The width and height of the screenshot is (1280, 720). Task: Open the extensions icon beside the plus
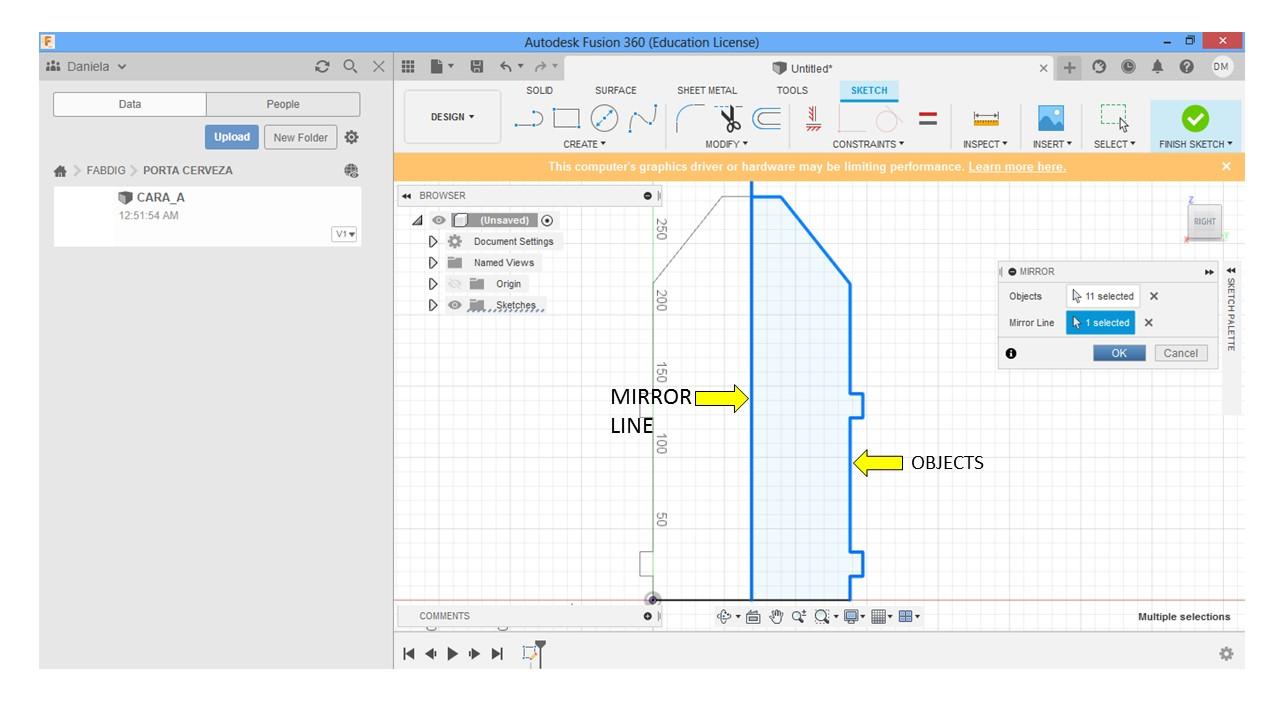1099,67
